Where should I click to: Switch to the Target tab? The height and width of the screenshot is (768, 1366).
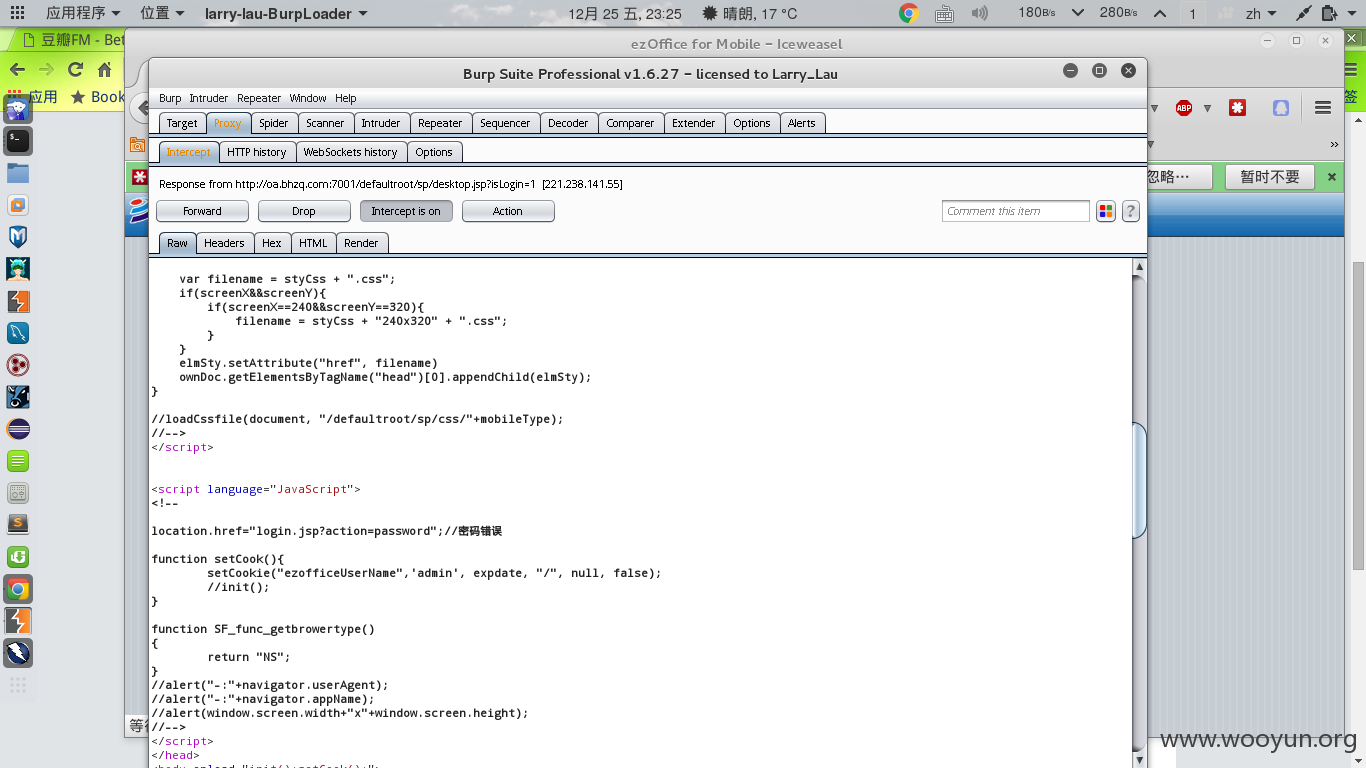coord(182,123)
